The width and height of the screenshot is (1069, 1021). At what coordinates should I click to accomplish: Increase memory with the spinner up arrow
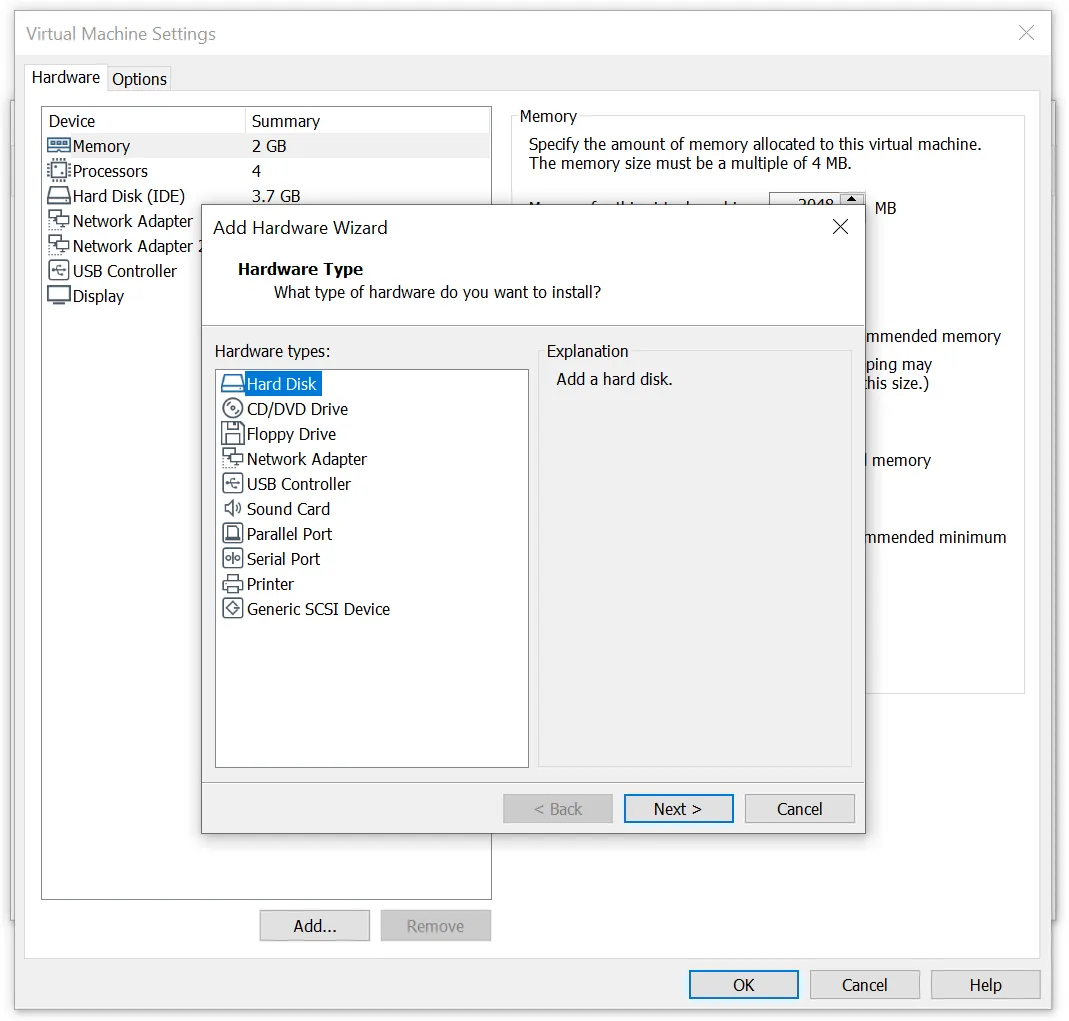(851, 199)
